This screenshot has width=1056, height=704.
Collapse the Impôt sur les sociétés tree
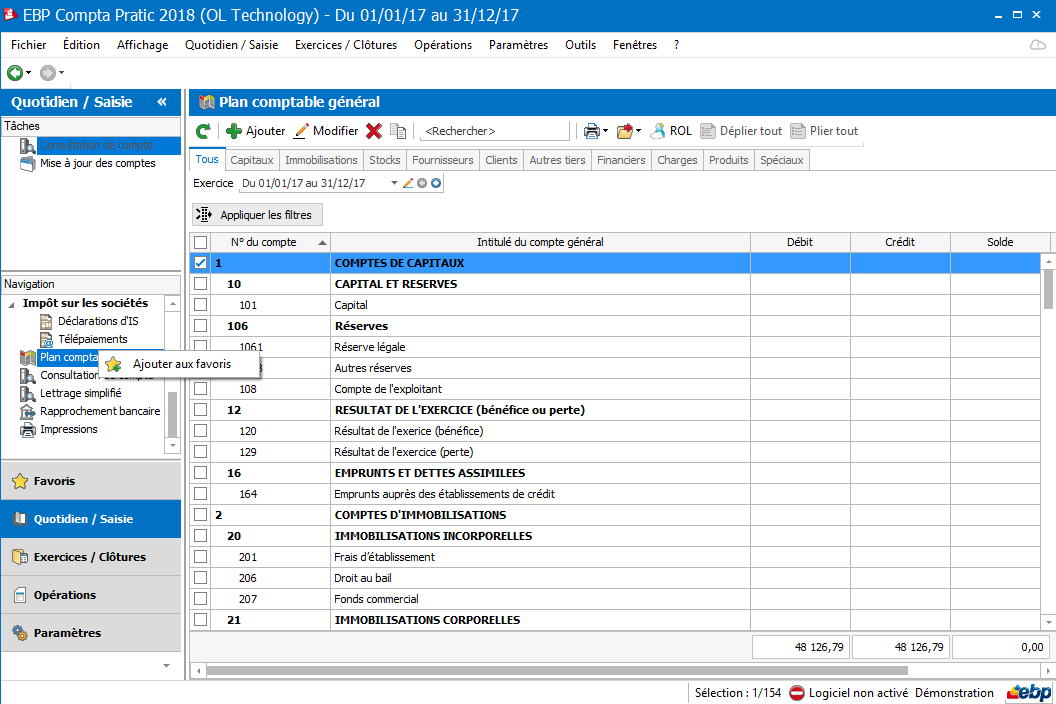coord(10,303)
